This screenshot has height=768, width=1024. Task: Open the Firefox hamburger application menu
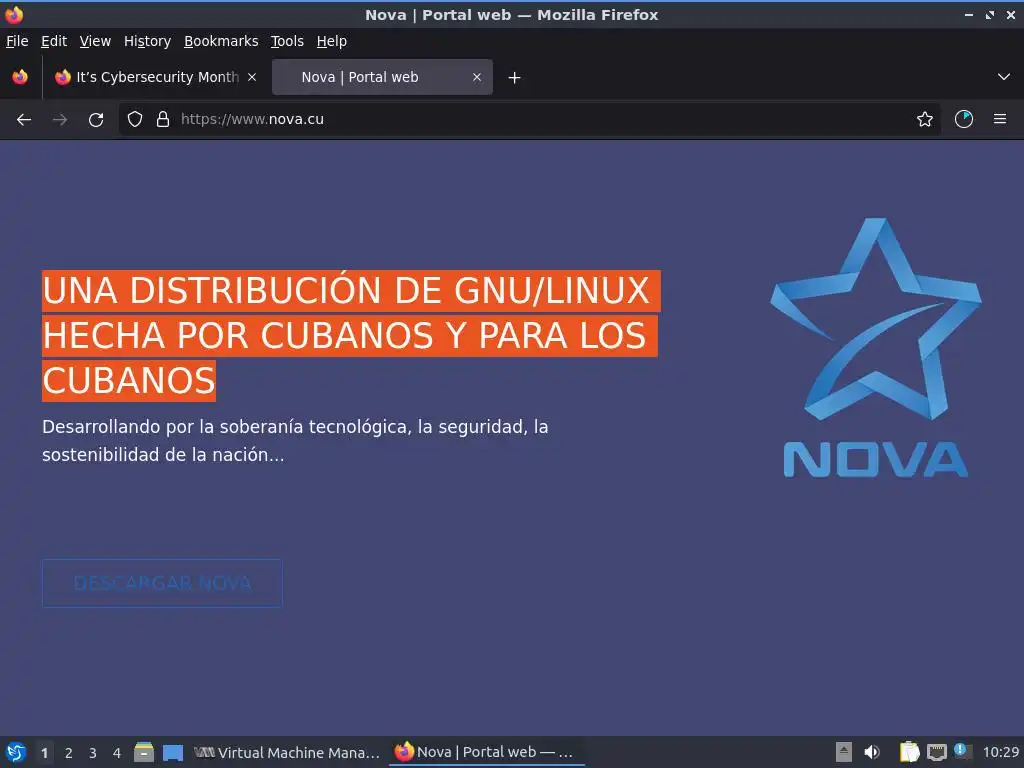(1000, 120)
